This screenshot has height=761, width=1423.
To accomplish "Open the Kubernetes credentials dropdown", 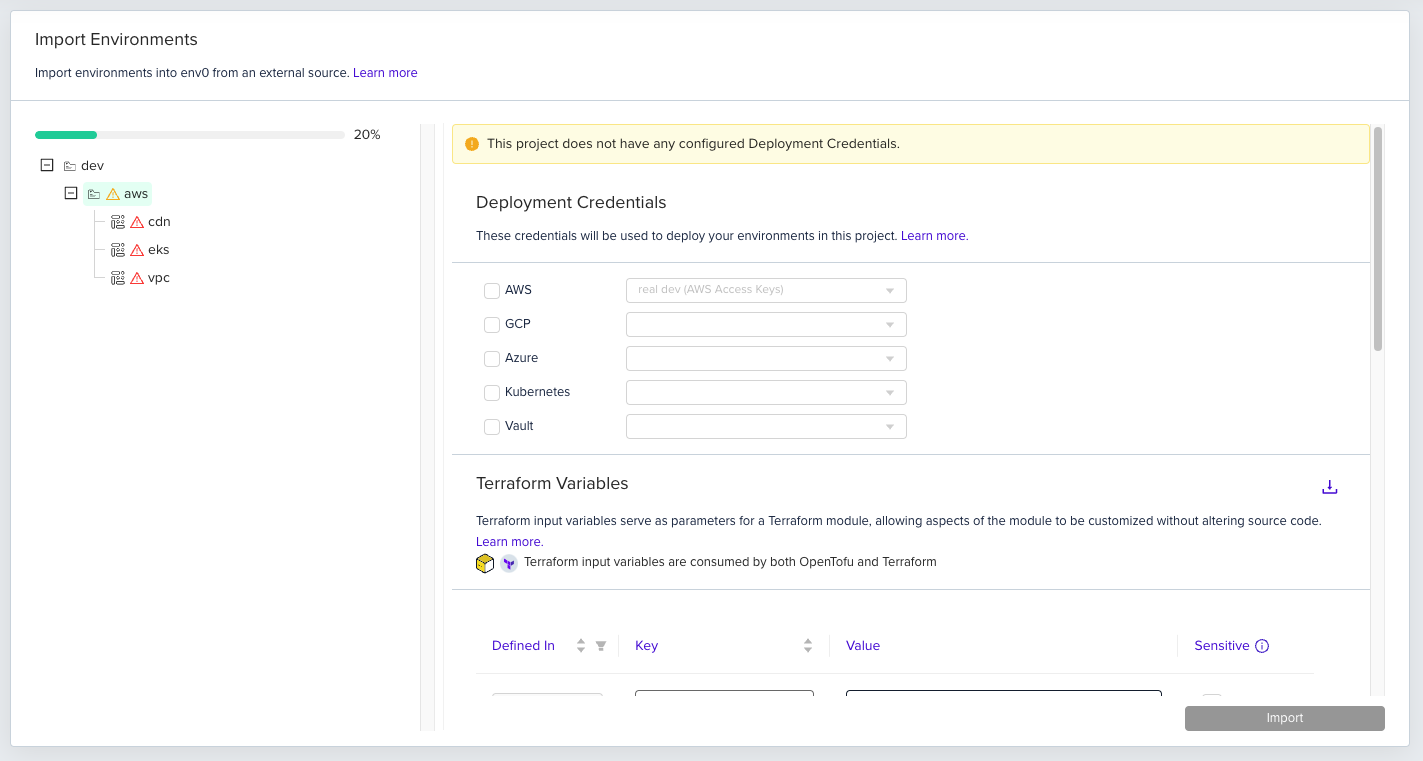I will pyautogui.click(x=766, y=392).
